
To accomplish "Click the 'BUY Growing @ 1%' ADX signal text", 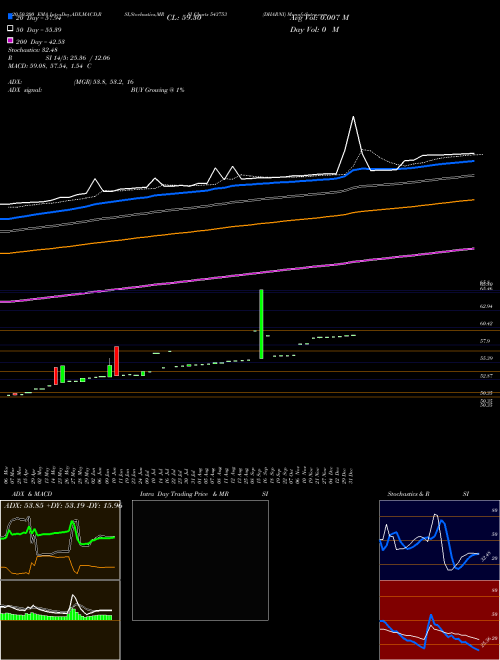I will [x=157, y=90].
